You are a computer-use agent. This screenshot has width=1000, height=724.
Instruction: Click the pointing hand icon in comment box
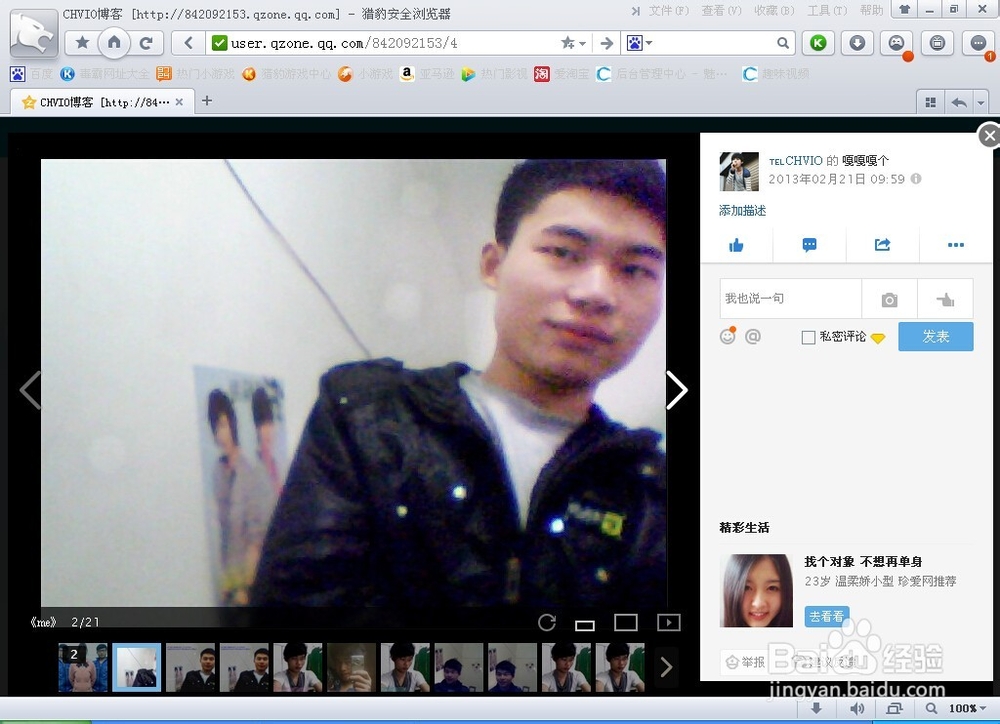click(945, 299)
